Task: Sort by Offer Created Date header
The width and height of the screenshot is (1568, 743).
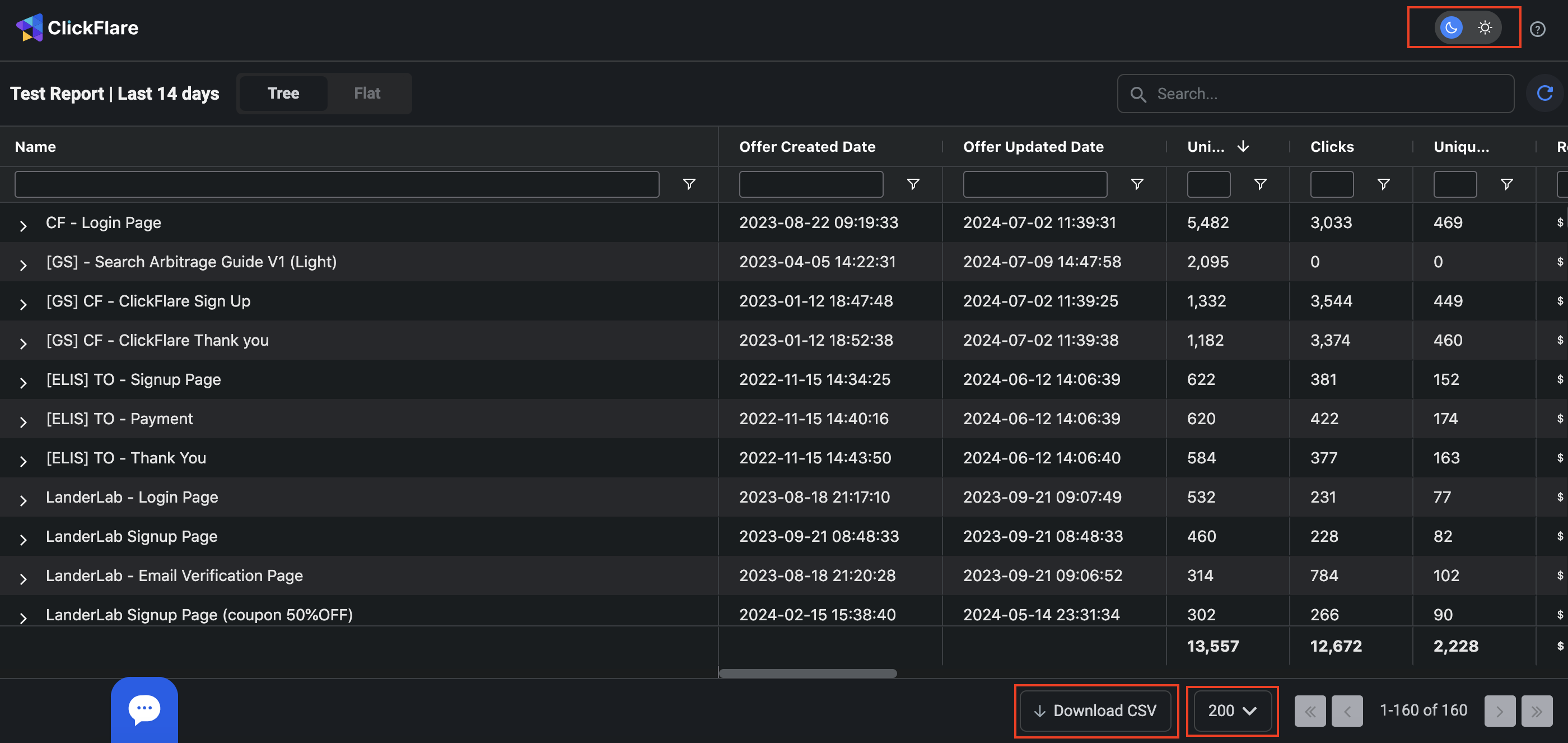Action: (x=807, y=147)
